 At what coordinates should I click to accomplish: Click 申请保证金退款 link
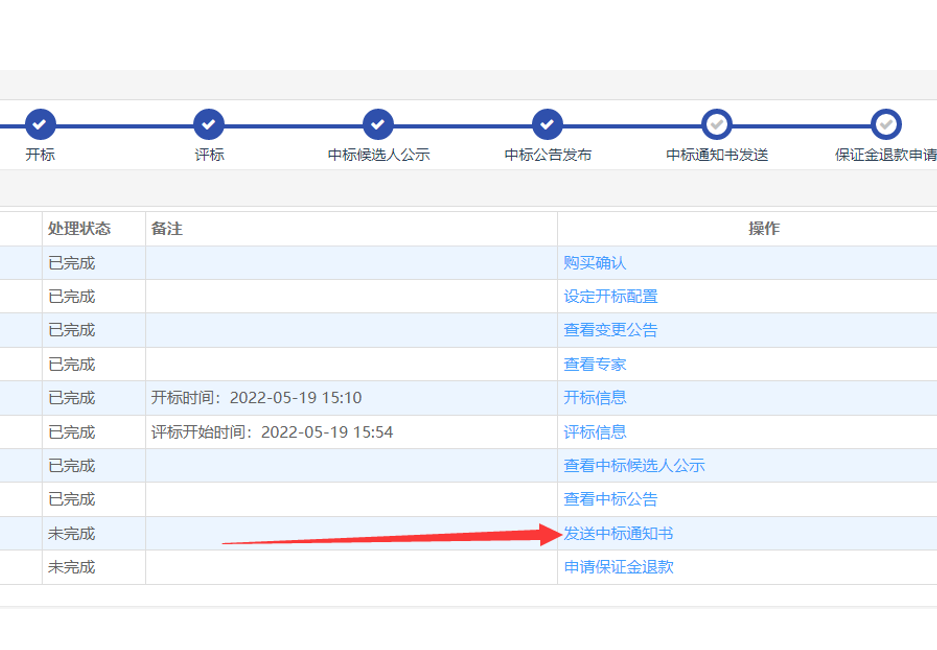pos(618,567)
